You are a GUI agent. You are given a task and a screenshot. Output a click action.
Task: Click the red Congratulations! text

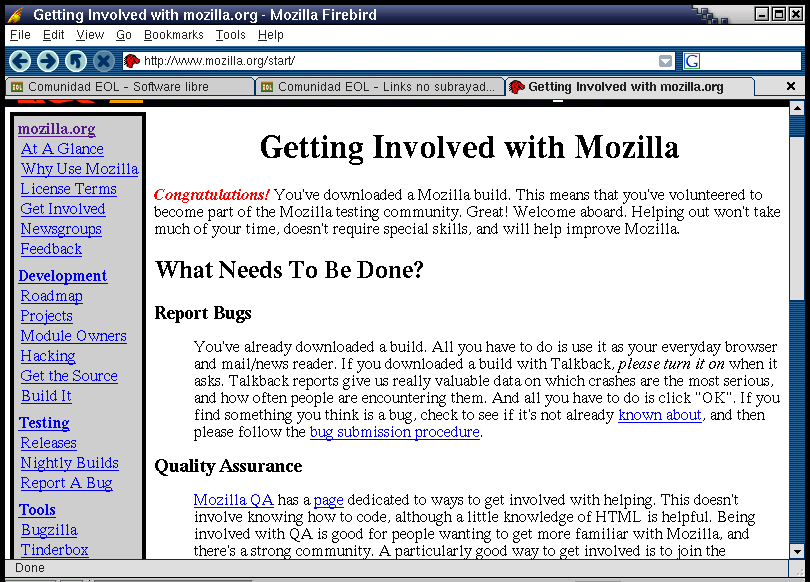(x=211, y=195)
